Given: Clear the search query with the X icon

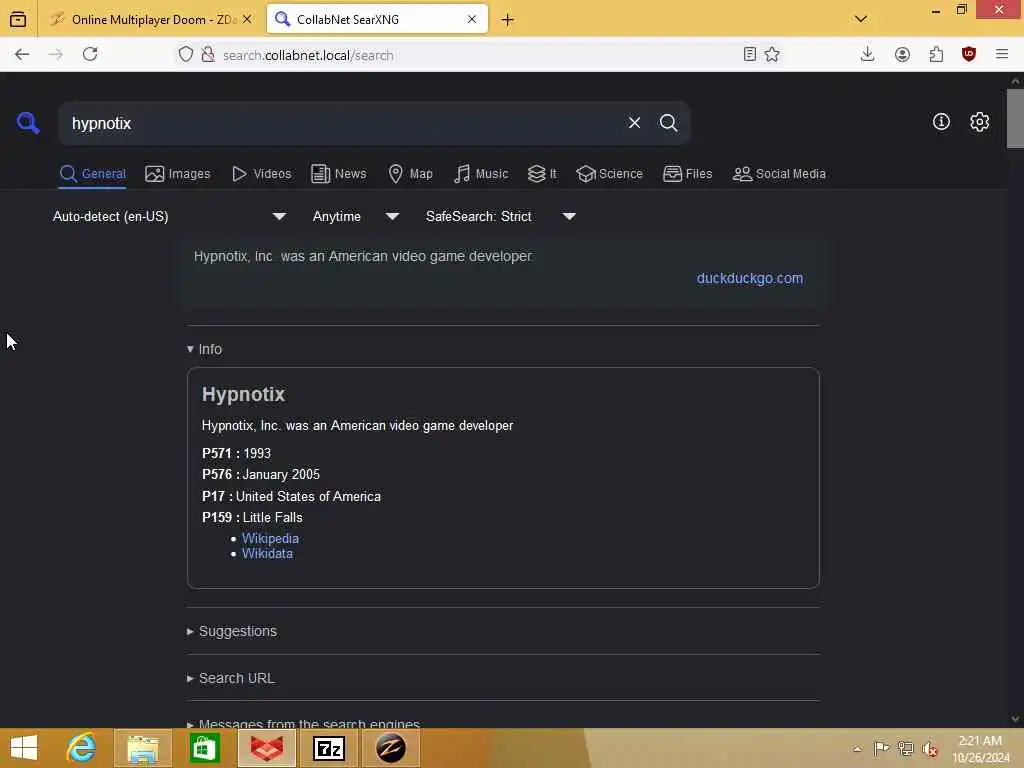Looking at the screenshot, I should (634, 123).
